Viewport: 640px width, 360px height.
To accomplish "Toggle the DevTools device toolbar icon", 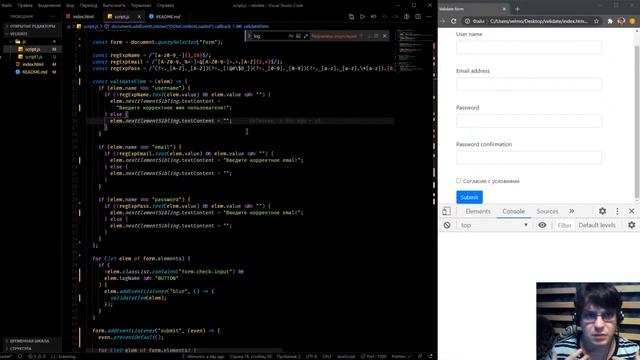I will [x=446, y=211].
